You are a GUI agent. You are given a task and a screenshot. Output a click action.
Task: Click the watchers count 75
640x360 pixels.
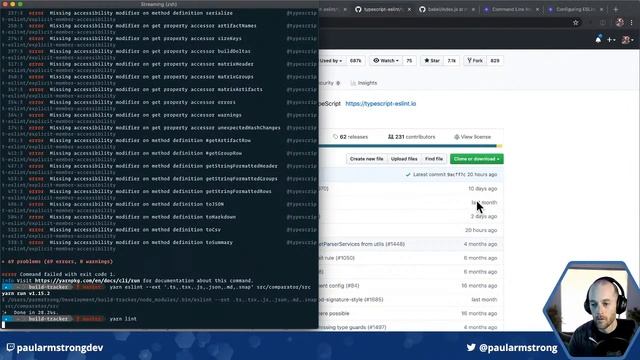(409, 60)
